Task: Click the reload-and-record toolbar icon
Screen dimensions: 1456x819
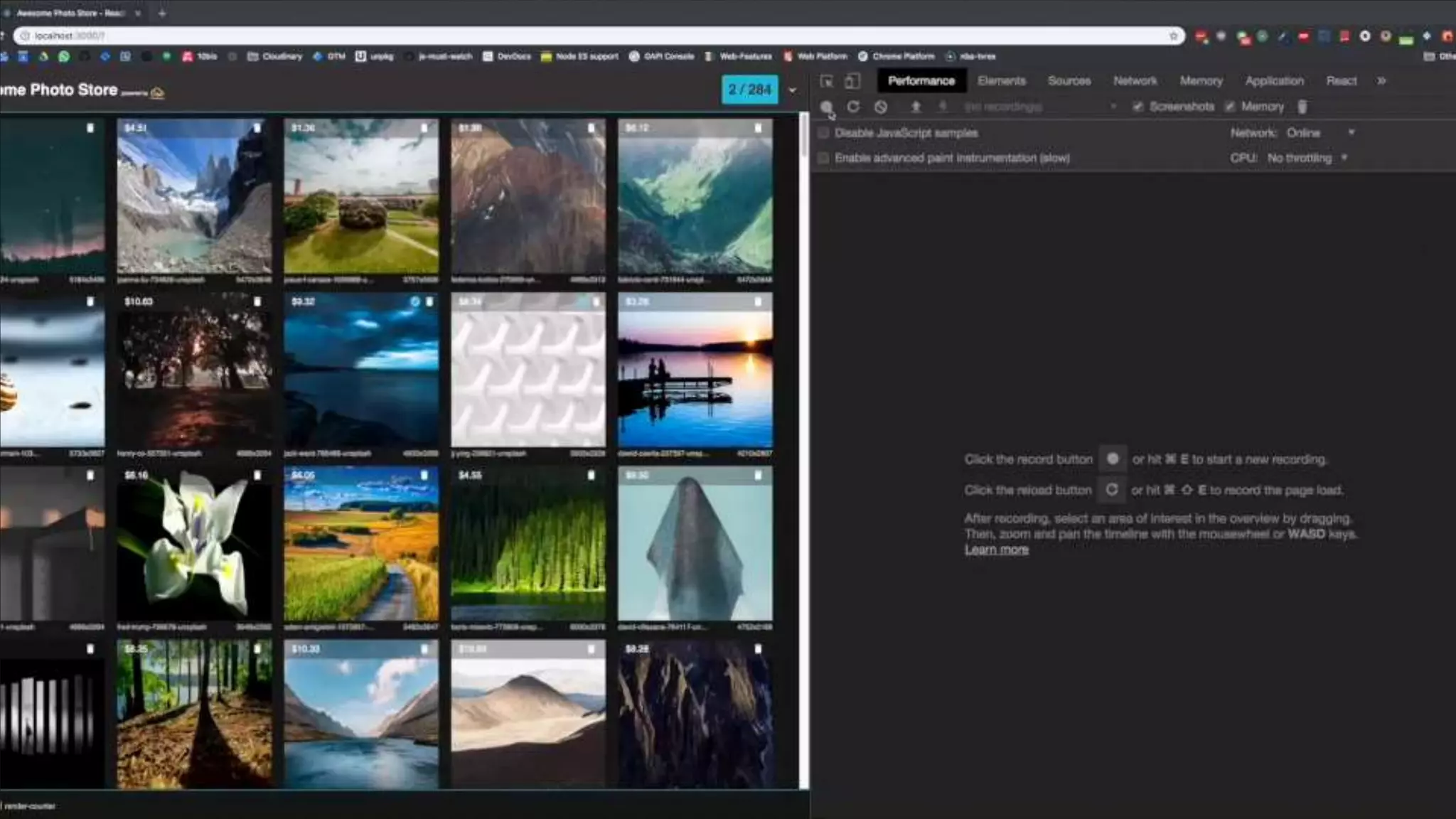Action: 853,107
